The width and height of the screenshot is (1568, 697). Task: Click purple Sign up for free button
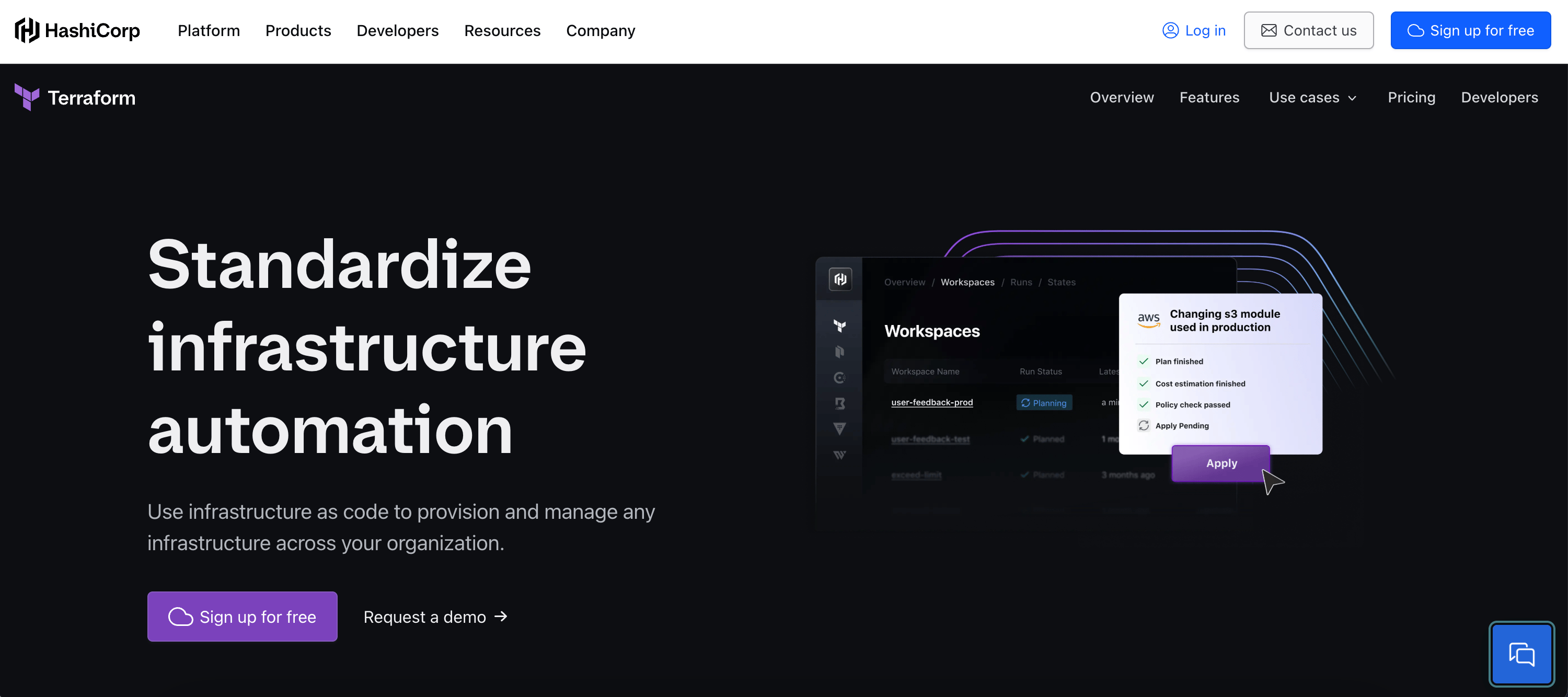pyautogui.click(x=243, y=616)
